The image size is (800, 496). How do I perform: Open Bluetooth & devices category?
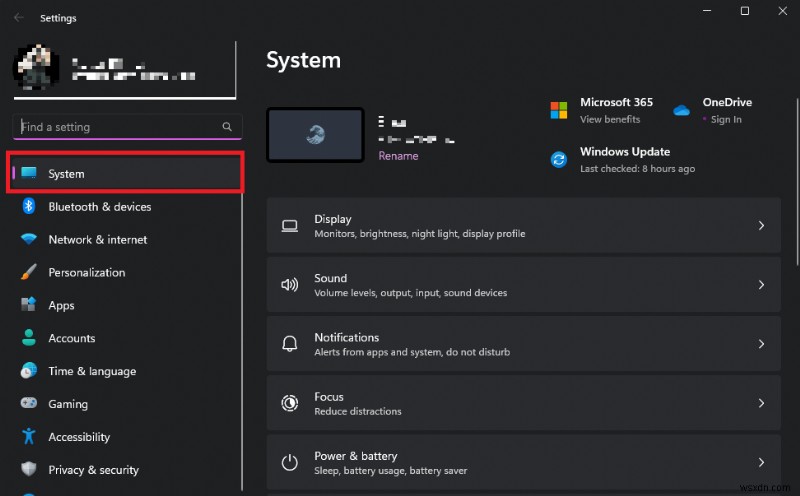pyautogui.click(x=126, y=206)
